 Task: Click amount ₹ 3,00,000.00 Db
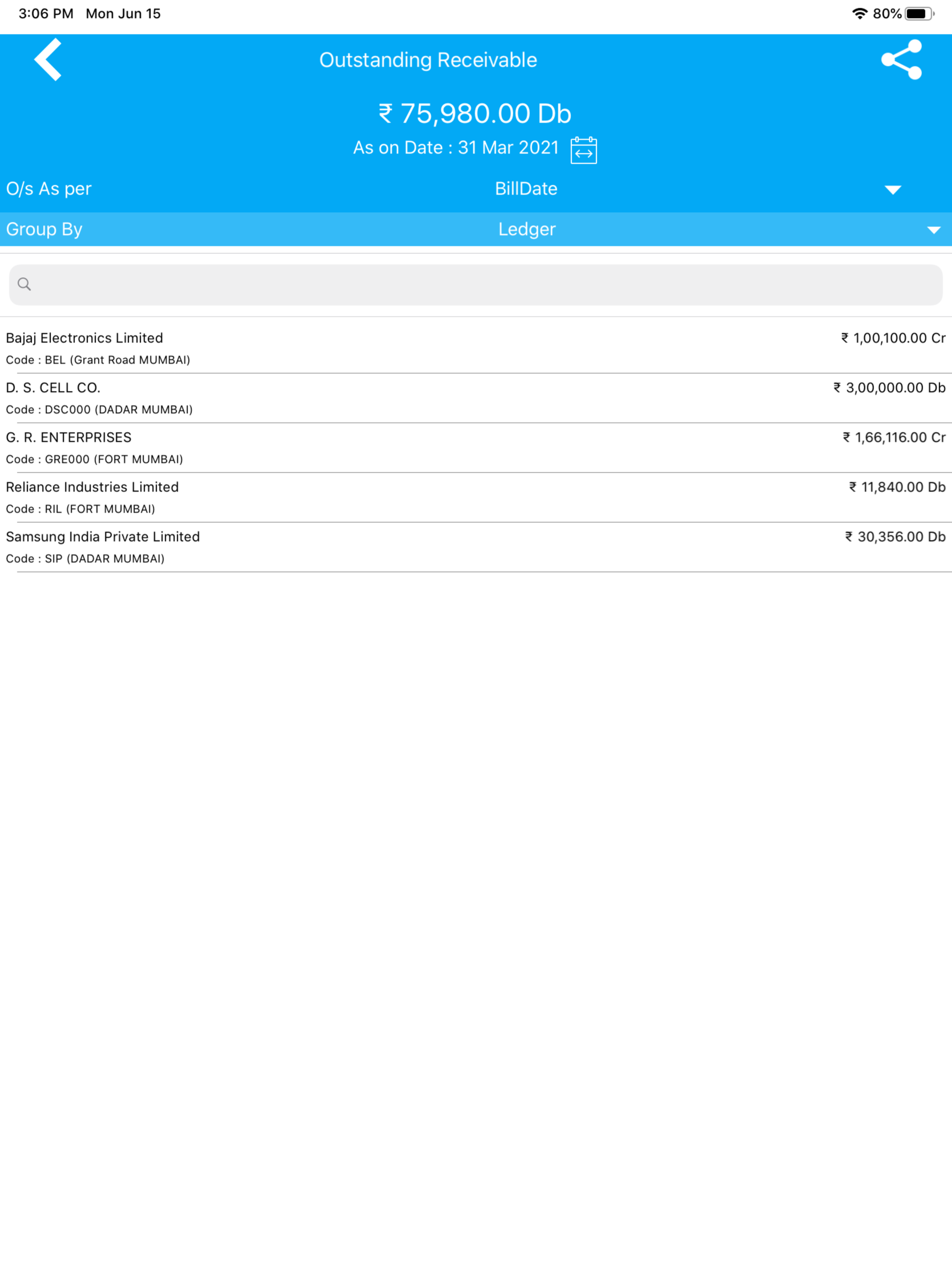(x=889, y=388)
